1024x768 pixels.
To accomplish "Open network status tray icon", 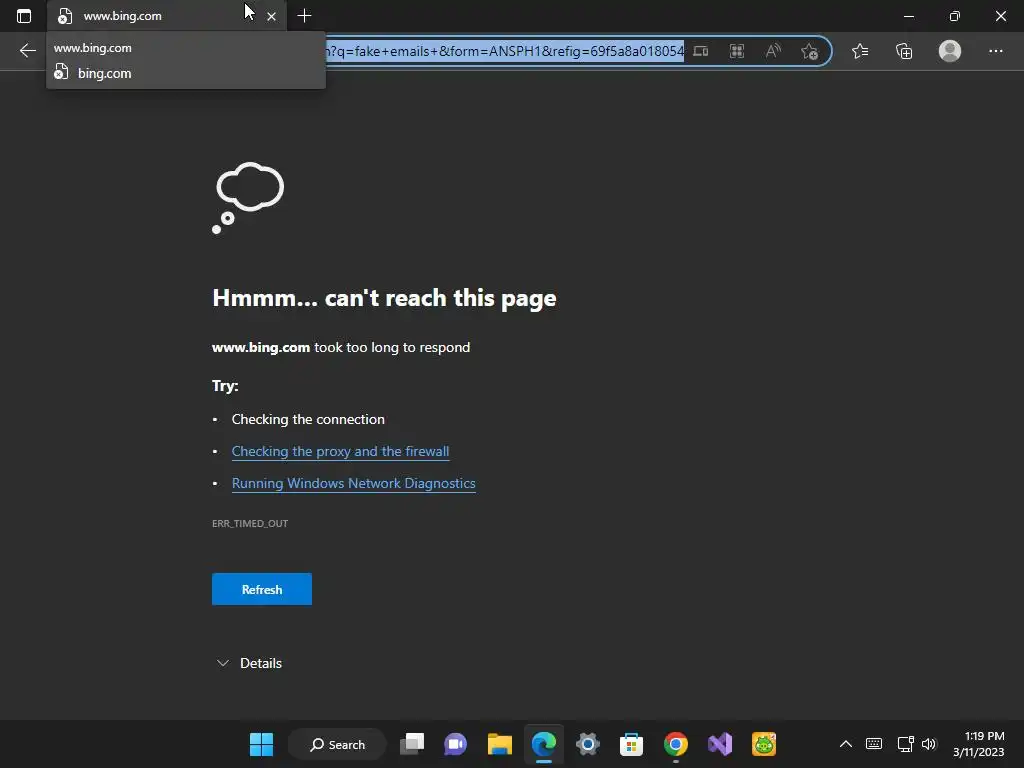I will (x=905, y=744).
